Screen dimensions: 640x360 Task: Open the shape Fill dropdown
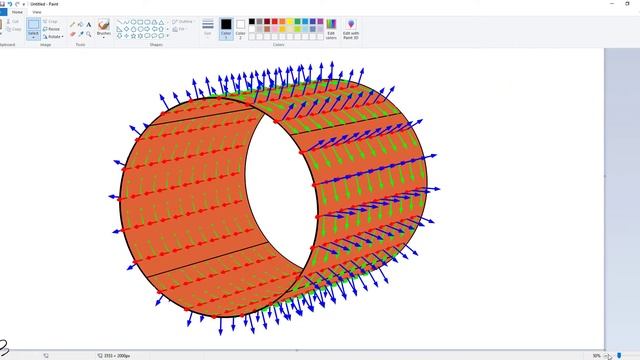point(180,29)
